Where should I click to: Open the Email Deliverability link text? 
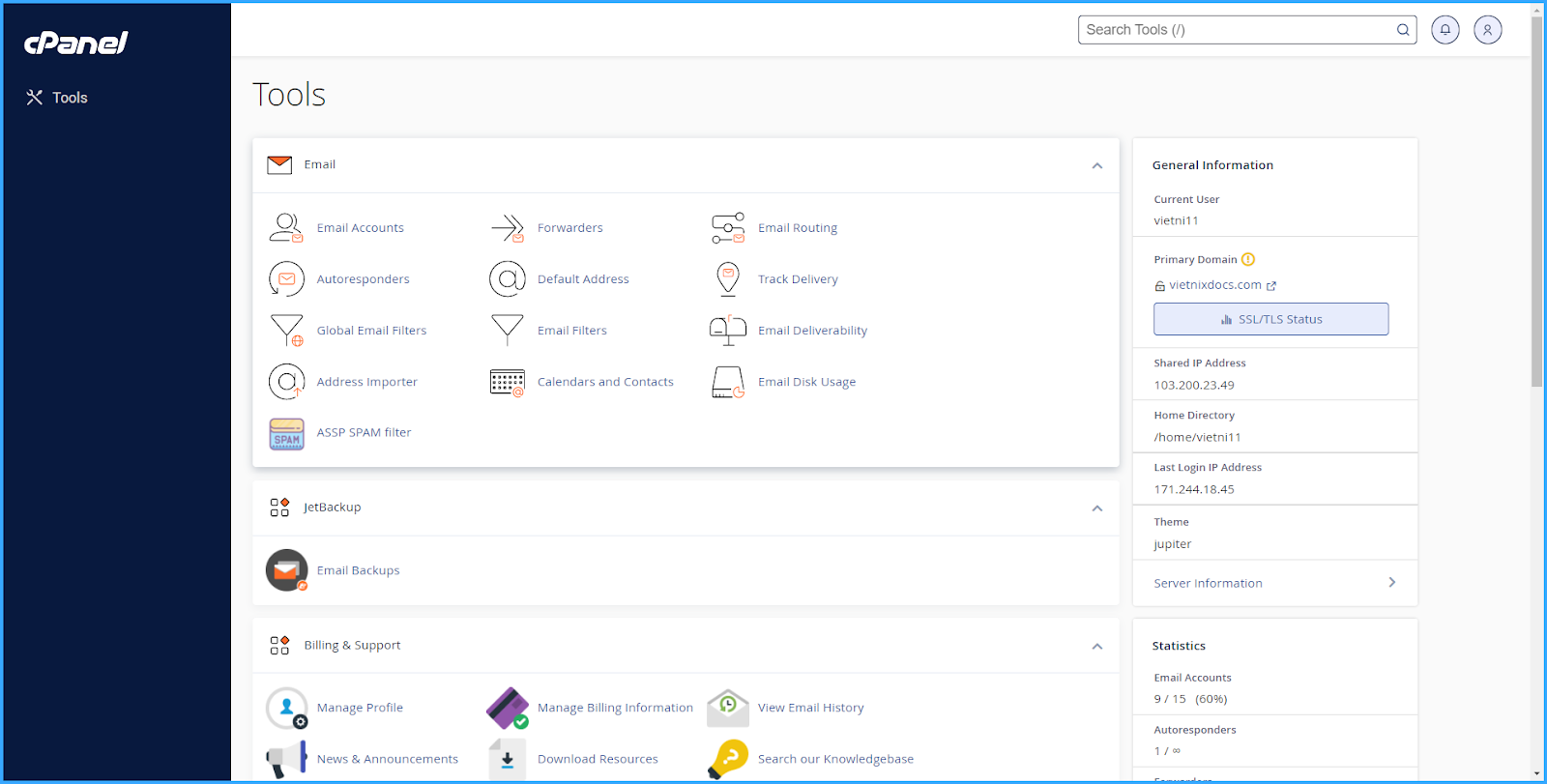813,331
